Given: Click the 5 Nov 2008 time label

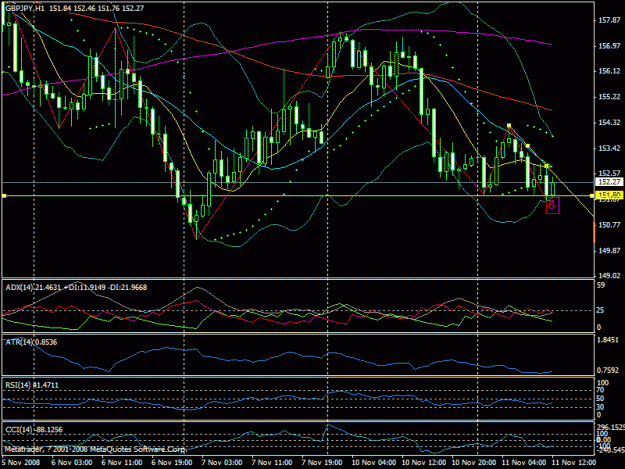Looking at the screenshot, I should pyautogui.click(x=21, y=463).
